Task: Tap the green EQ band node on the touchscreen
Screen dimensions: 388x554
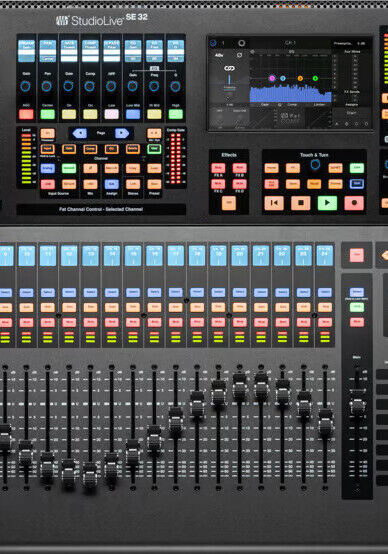Action: pos(315,78)
